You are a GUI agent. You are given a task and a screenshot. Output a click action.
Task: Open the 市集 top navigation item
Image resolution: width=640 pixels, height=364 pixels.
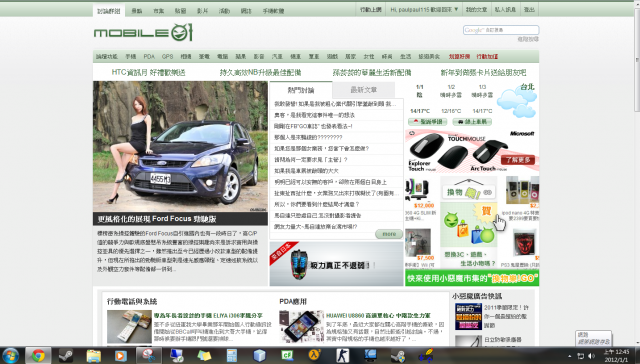point(158,11)
